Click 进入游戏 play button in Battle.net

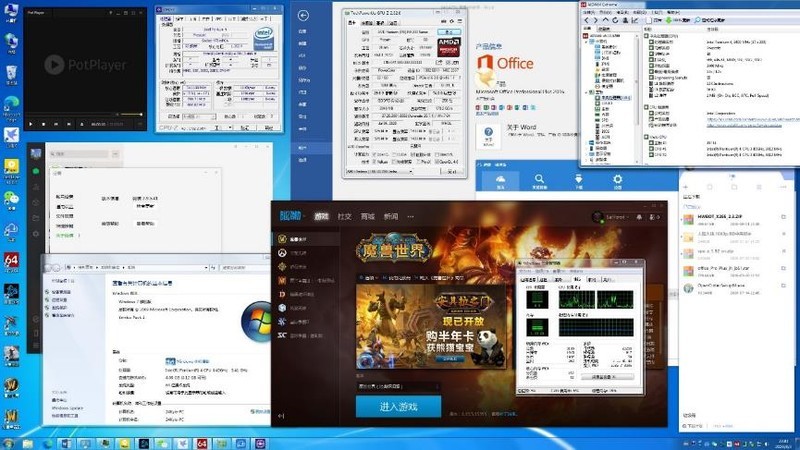pyautogui.click(x=398, y=407)
